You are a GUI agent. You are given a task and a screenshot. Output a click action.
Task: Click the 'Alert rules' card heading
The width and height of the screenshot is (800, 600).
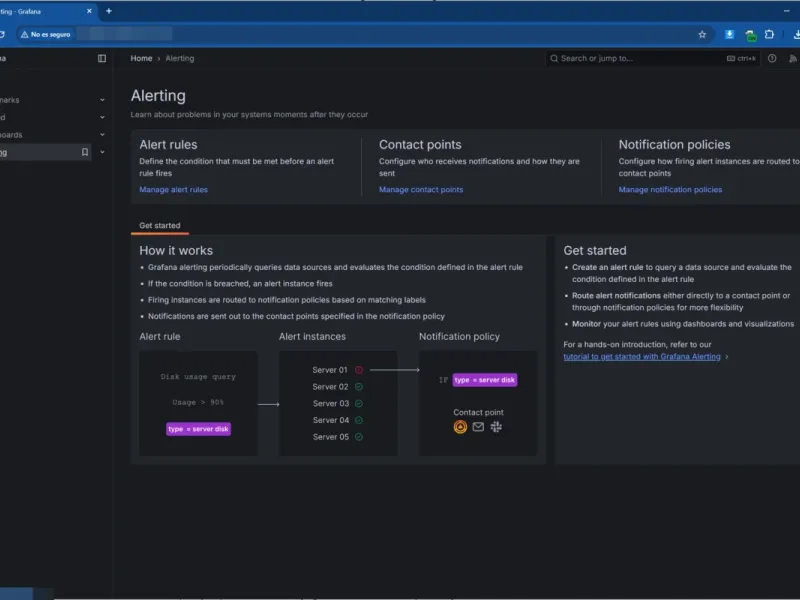tap(168, 145)
